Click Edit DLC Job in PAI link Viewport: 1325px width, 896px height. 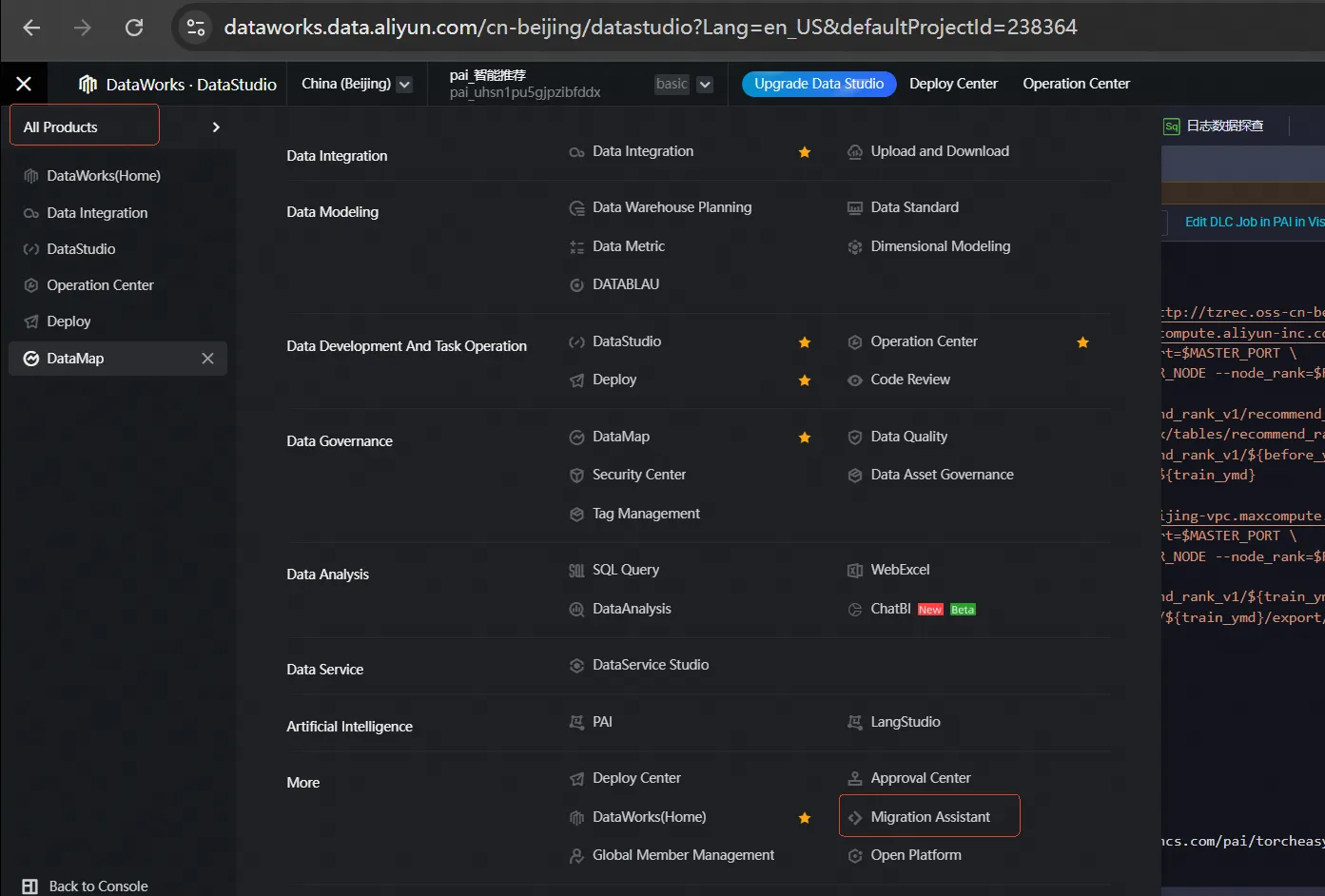[x=1255, y=222]
